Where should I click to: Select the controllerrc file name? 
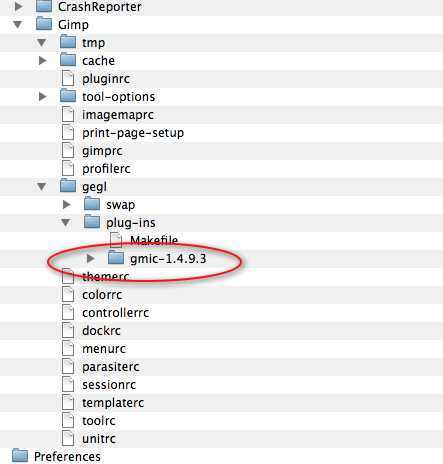[115, 313]
